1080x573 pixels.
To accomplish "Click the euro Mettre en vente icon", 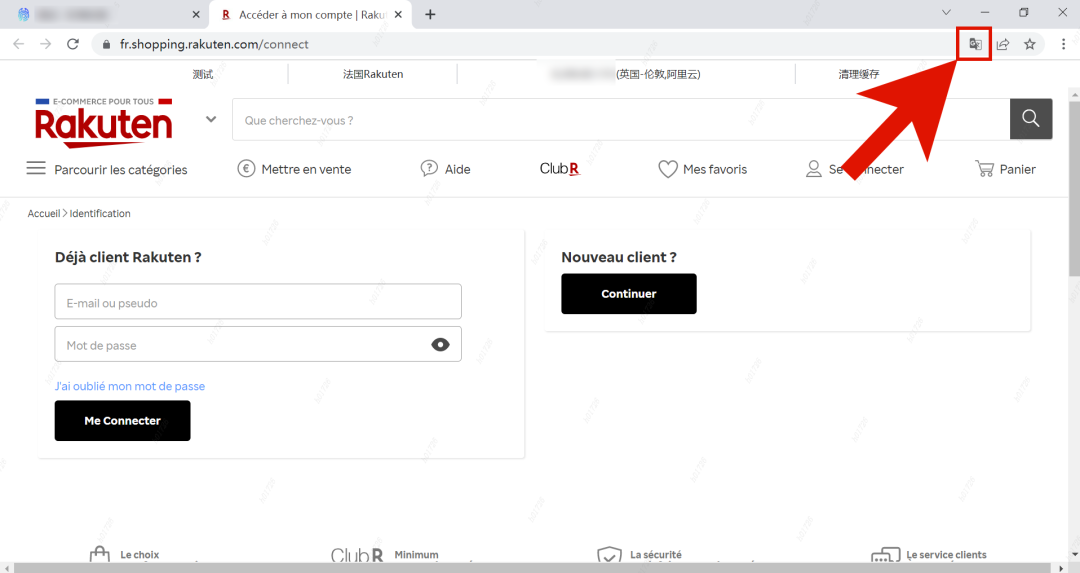I will 246,168.
